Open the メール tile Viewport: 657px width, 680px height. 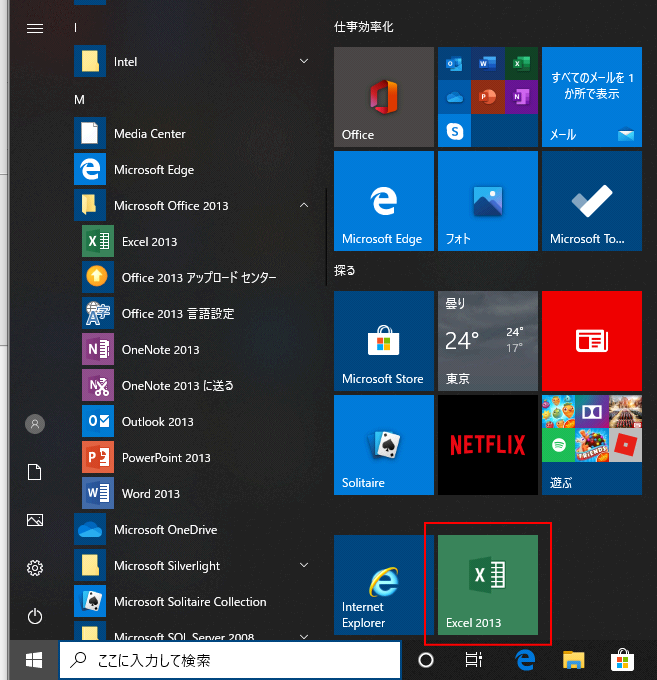[x=592, y=97]
